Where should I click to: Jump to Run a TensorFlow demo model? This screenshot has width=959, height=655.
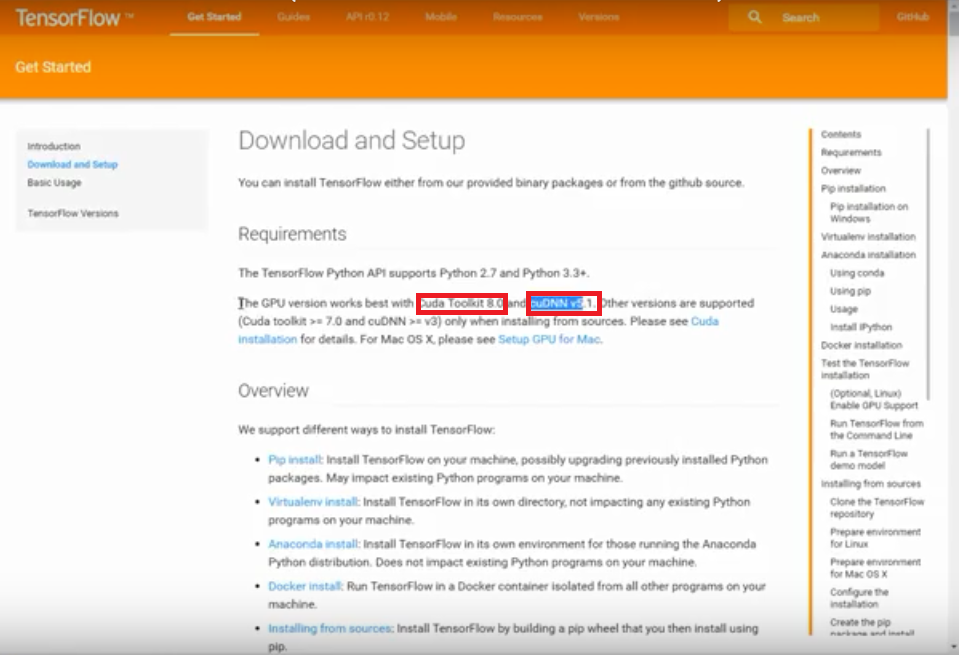868,459
